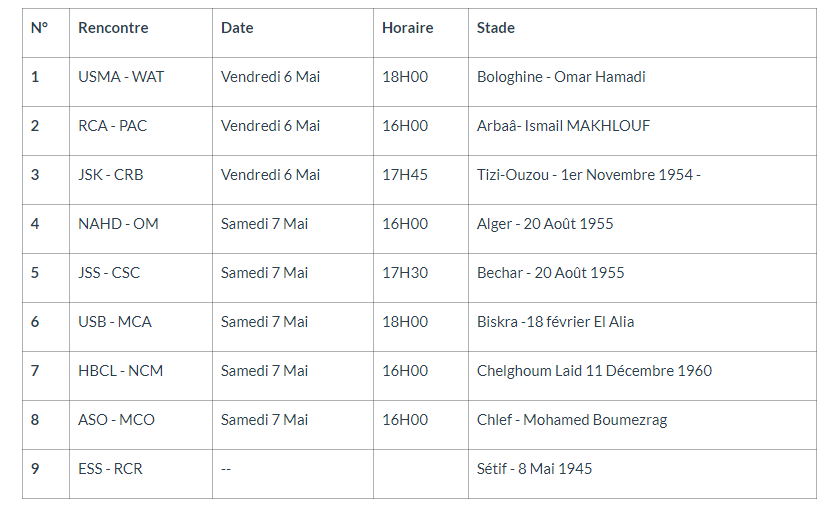Select the Sétif - 8 Mai 1945 cell
Image resolution: width=835 pixels, height=512 pixels.
534,469
